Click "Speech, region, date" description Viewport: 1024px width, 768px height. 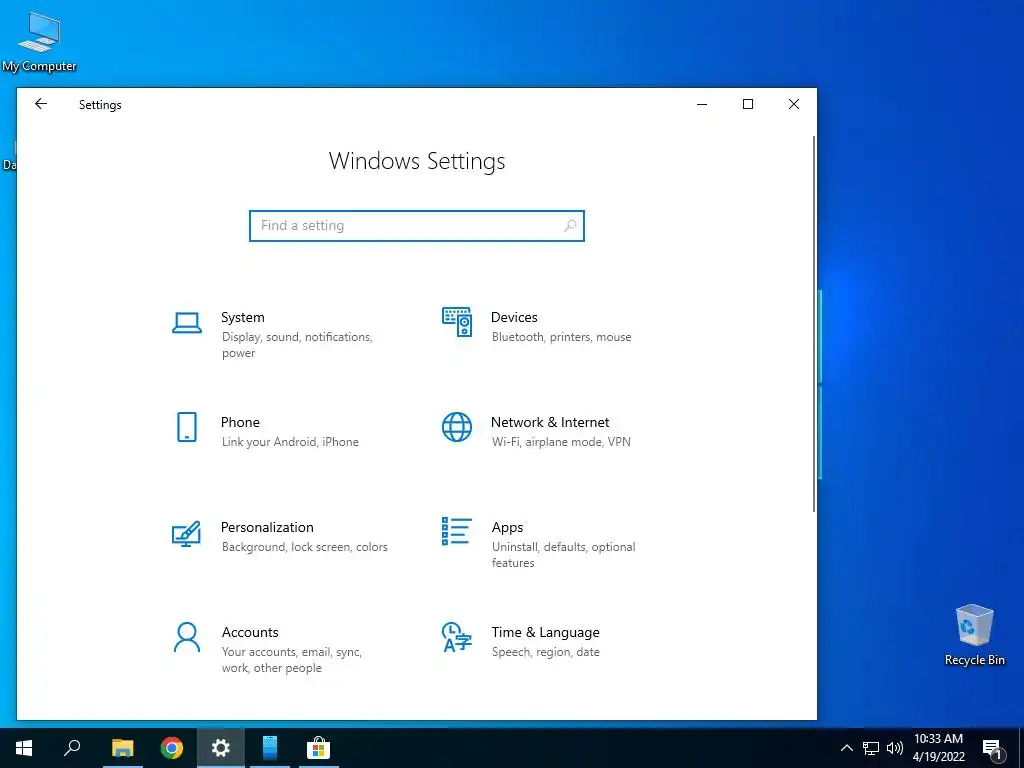545,652
